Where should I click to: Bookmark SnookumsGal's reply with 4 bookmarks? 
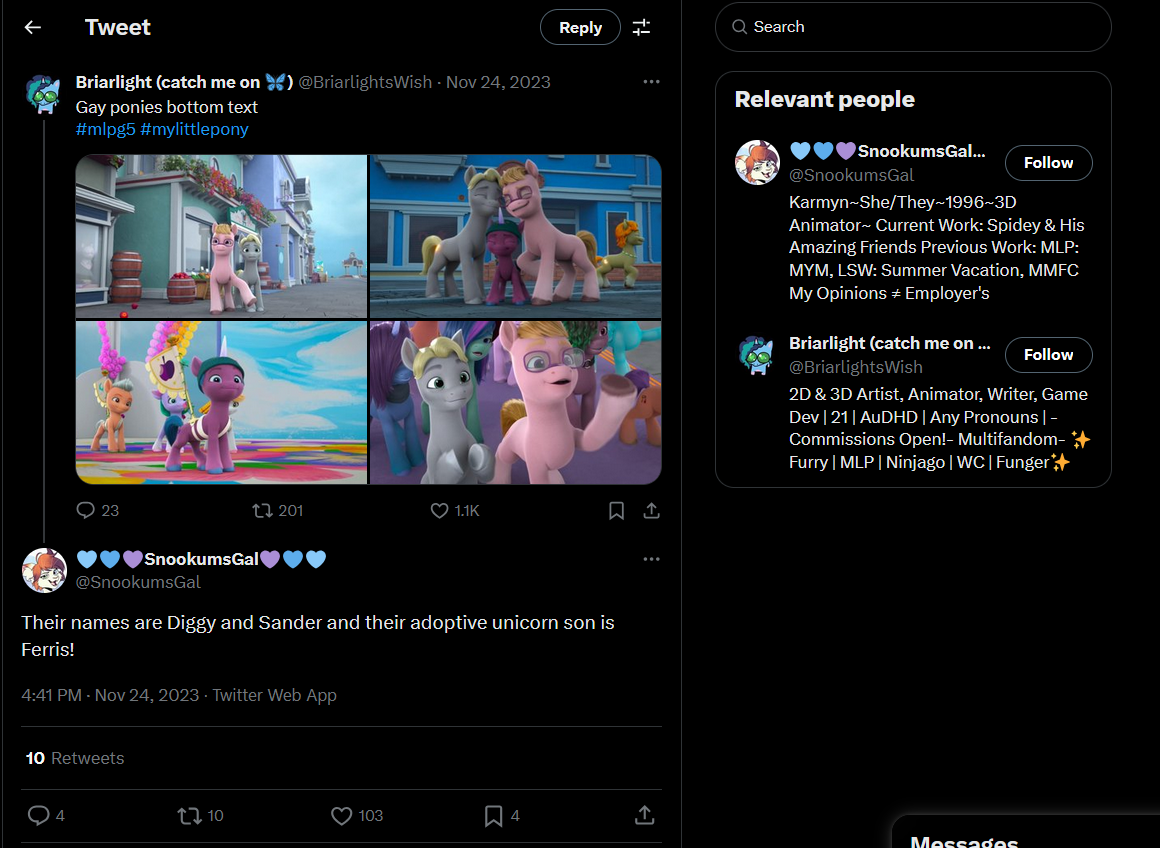point(502,815)
